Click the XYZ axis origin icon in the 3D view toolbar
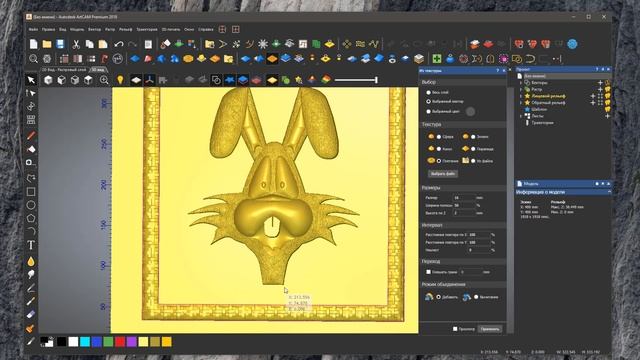 pos(149,80)
